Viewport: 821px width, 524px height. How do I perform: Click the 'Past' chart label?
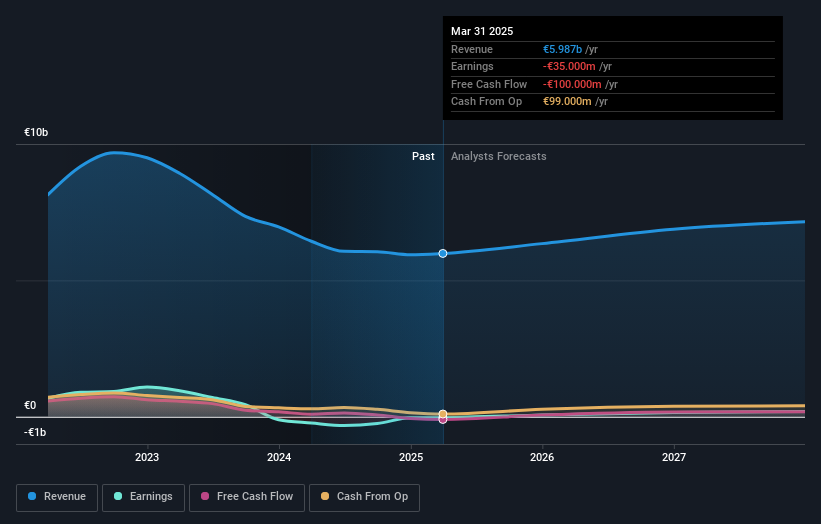click(423, 156)
